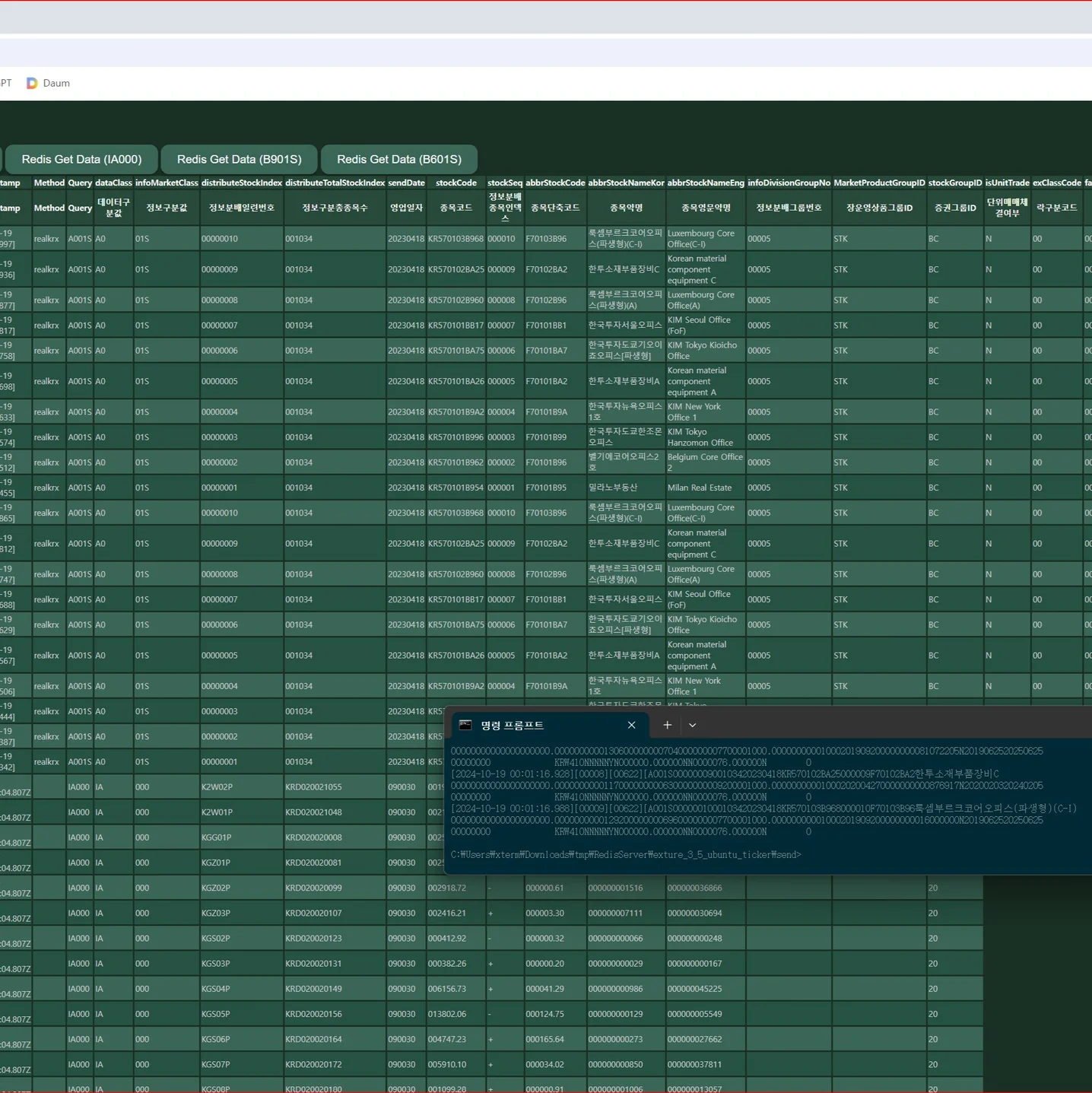
Task: Click the 밀라노부동산 cell
Action: coord(626,488)
